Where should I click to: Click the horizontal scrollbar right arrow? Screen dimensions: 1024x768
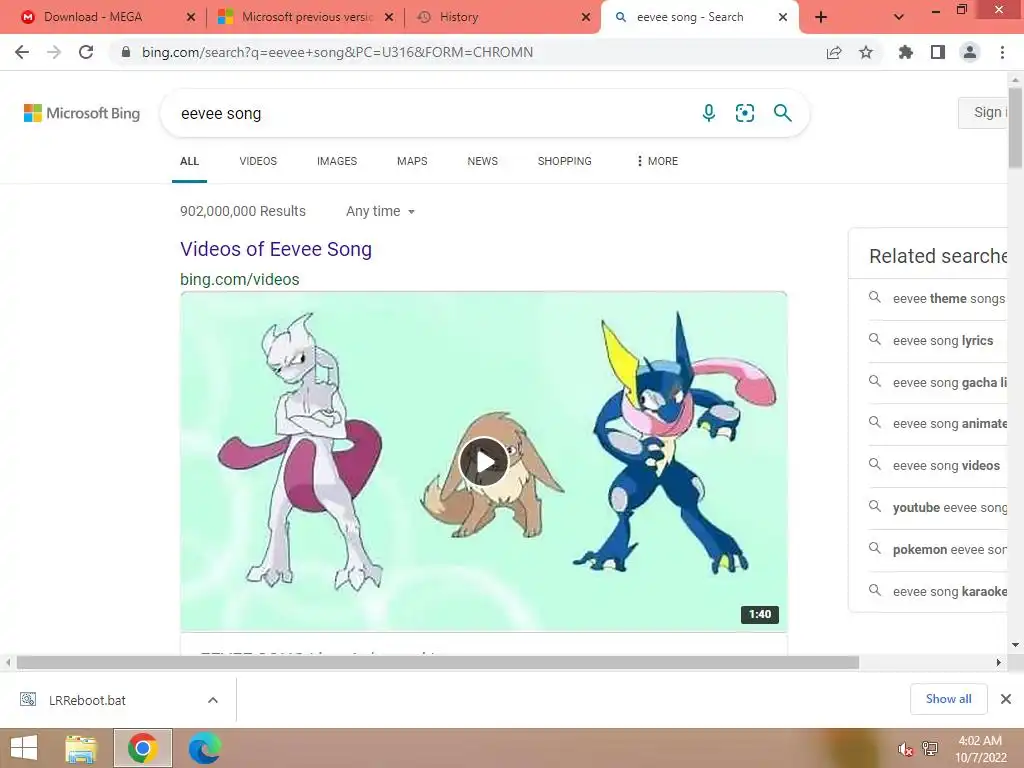coord(999,662)
